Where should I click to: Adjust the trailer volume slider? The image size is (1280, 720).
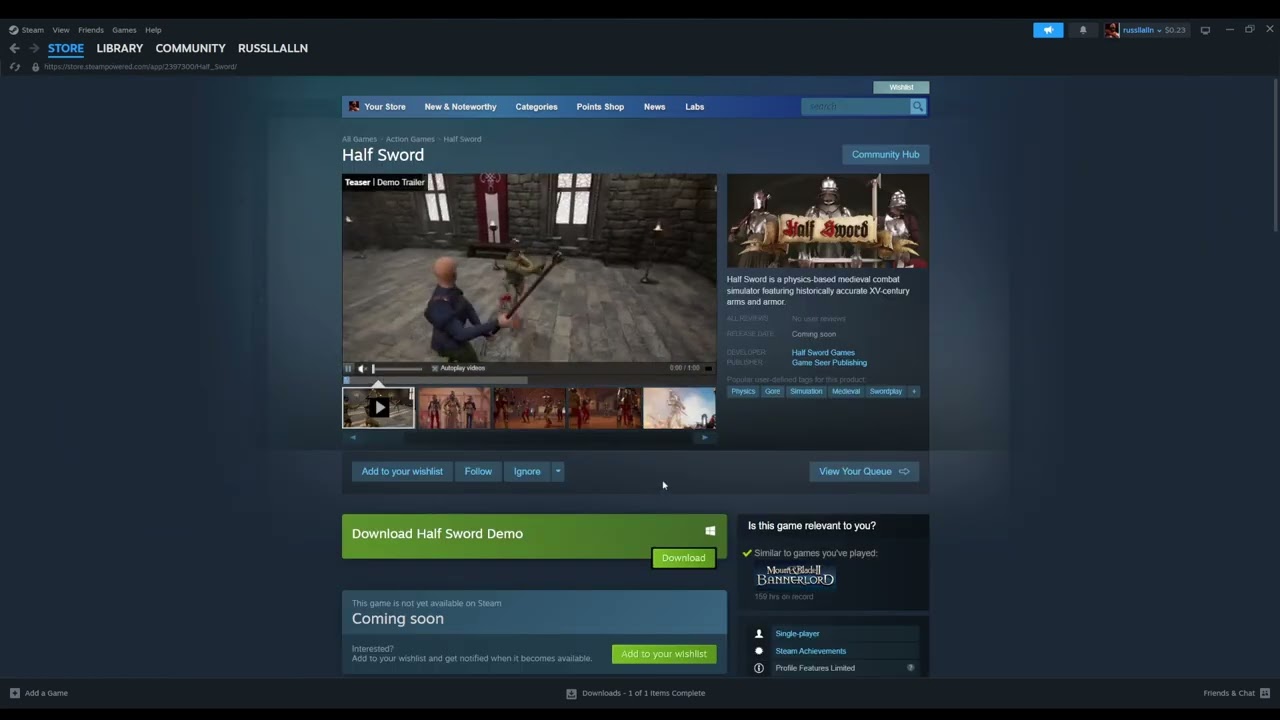click(397, 369)
